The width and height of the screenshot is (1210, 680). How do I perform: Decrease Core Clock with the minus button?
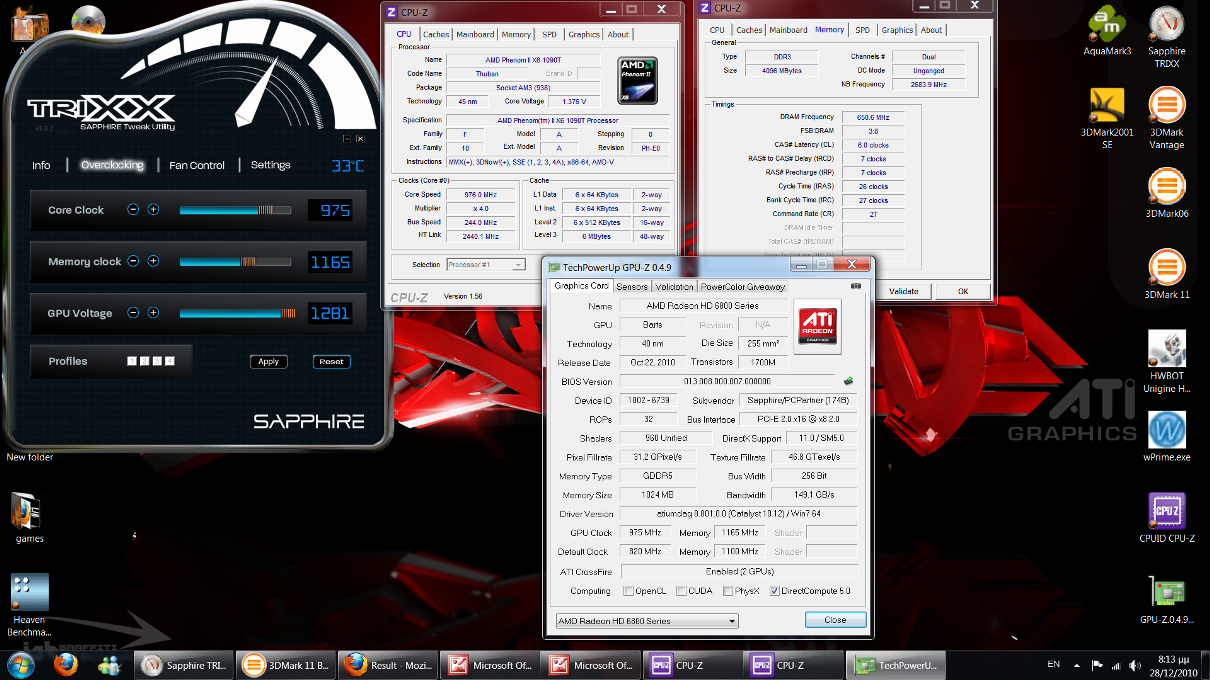point(133,210)
